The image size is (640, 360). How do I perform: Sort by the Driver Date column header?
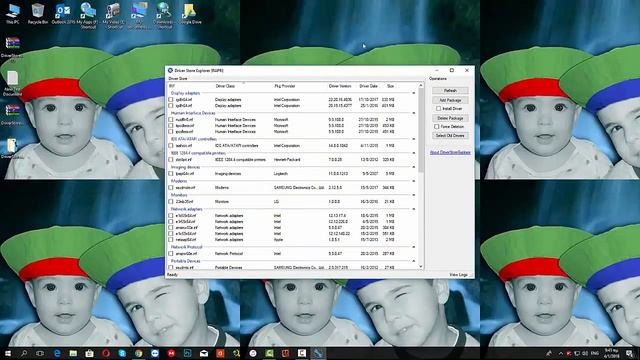click(x=368, y=86)
